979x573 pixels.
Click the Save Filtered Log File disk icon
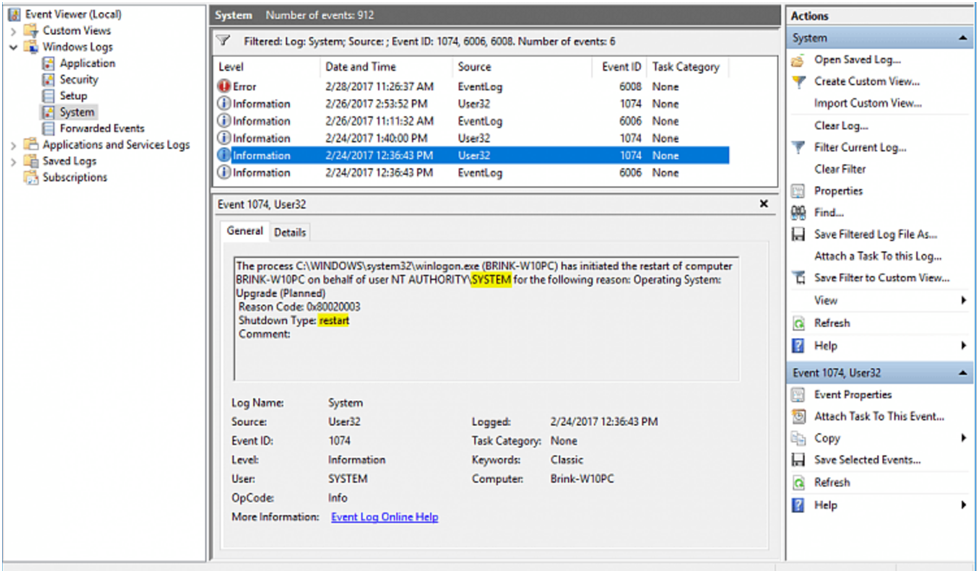coord(798,235)
